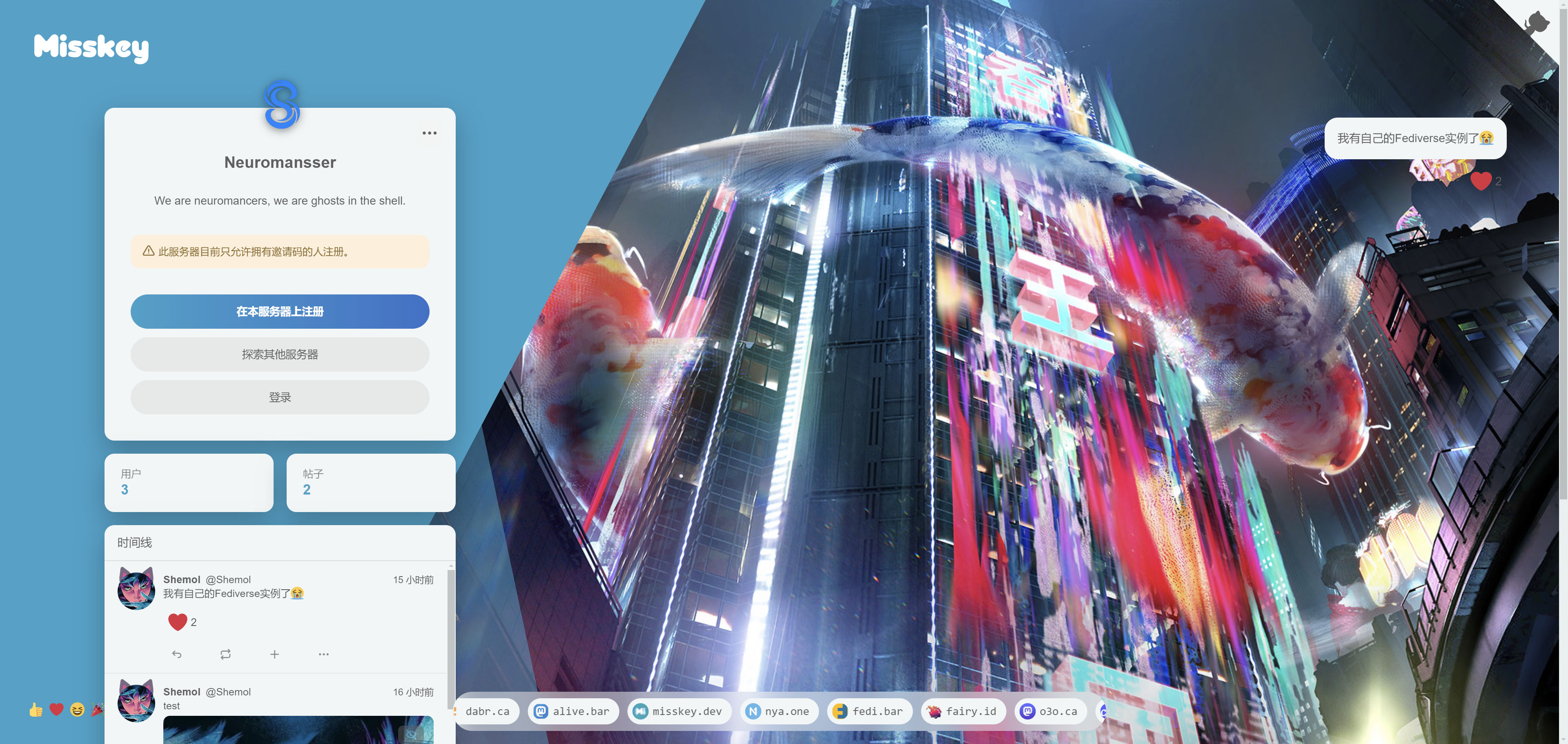Click the reply arrow icon on the first post
The width and height of the screenshot is (1568, 744).
pyautogui.click(x=176, y=654)
